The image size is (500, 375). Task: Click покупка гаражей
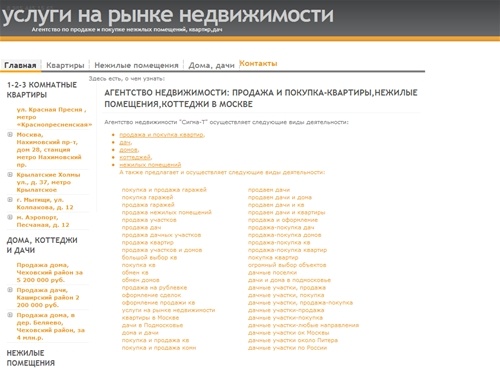(147, 197)
